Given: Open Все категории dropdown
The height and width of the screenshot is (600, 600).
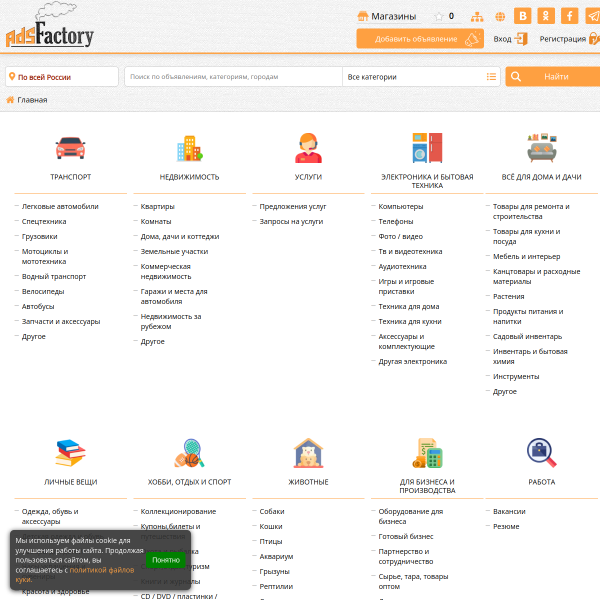Looking at the screenshot, I should (421, 77).
